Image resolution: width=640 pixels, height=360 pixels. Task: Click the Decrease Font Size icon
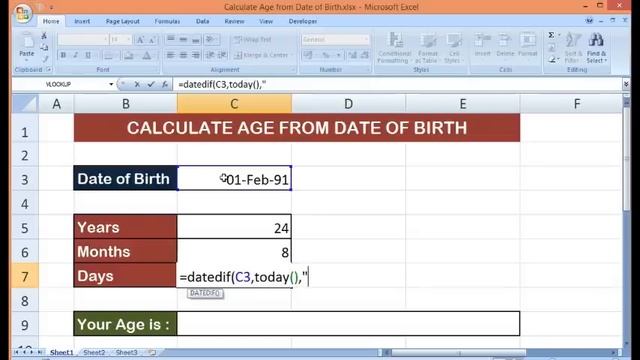pos(152,40)
